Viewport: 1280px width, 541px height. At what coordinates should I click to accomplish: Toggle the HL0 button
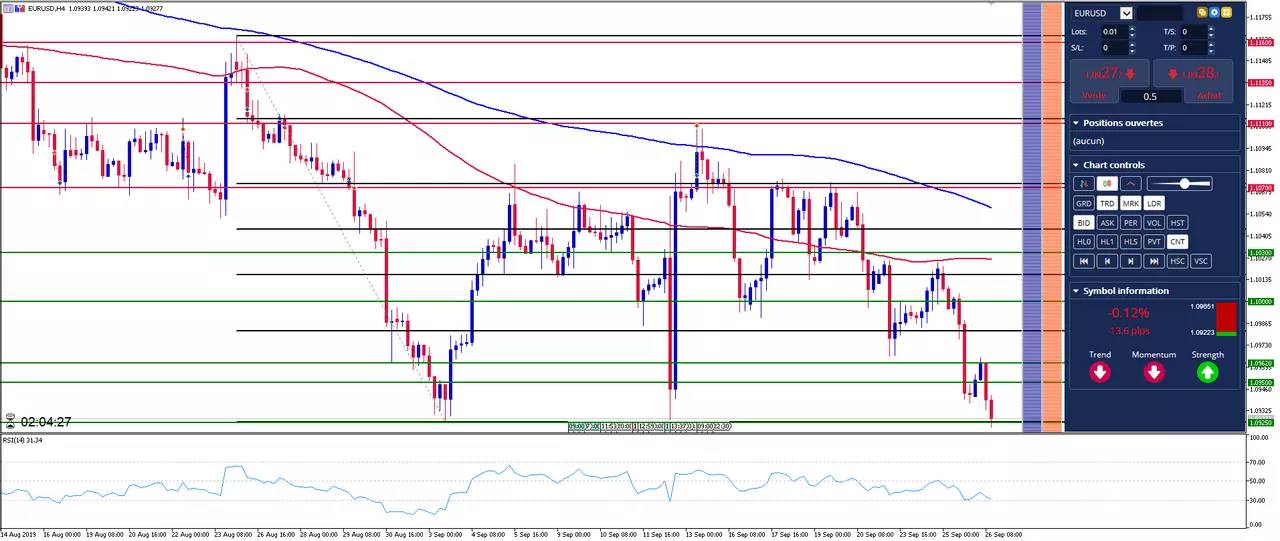[1084, 242]
